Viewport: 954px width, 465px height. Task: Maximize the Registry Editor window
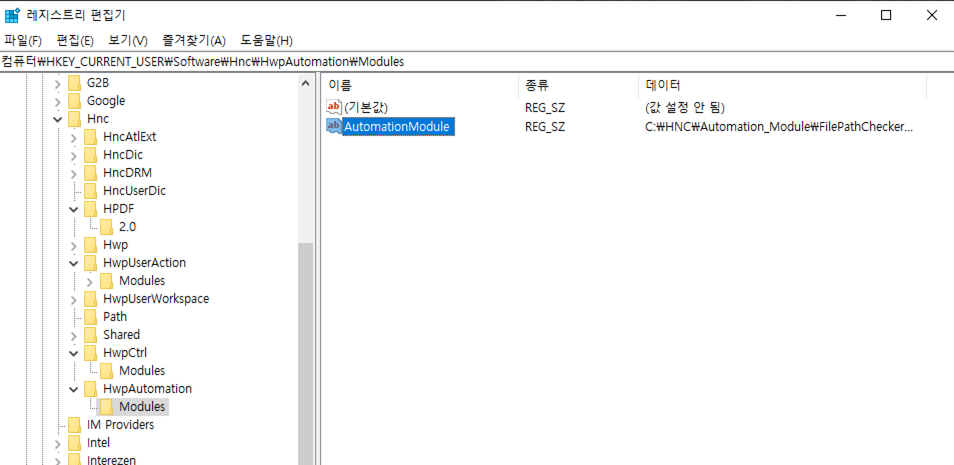click(x=886, y=16)
